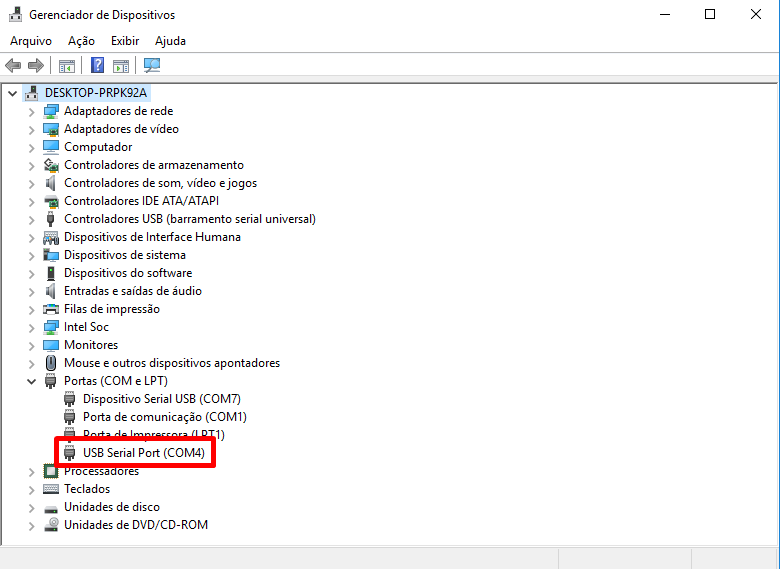The width and height of the screenshot is (780, 569).
Task: Click the Adaptadores de vídeo icon
Action: pos(51,129)
